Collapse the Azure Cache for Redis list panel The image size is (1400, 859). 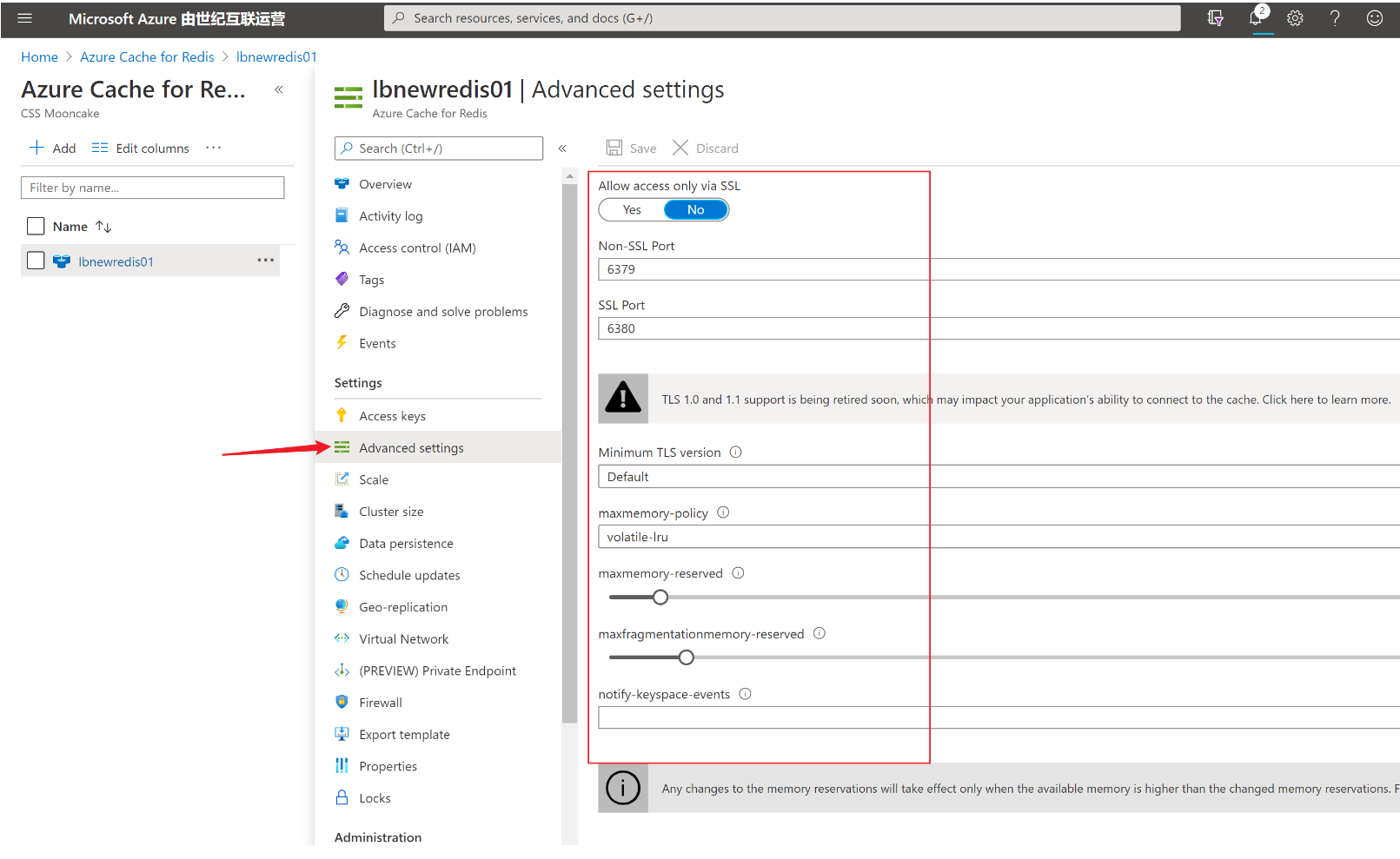pos(279,89)
